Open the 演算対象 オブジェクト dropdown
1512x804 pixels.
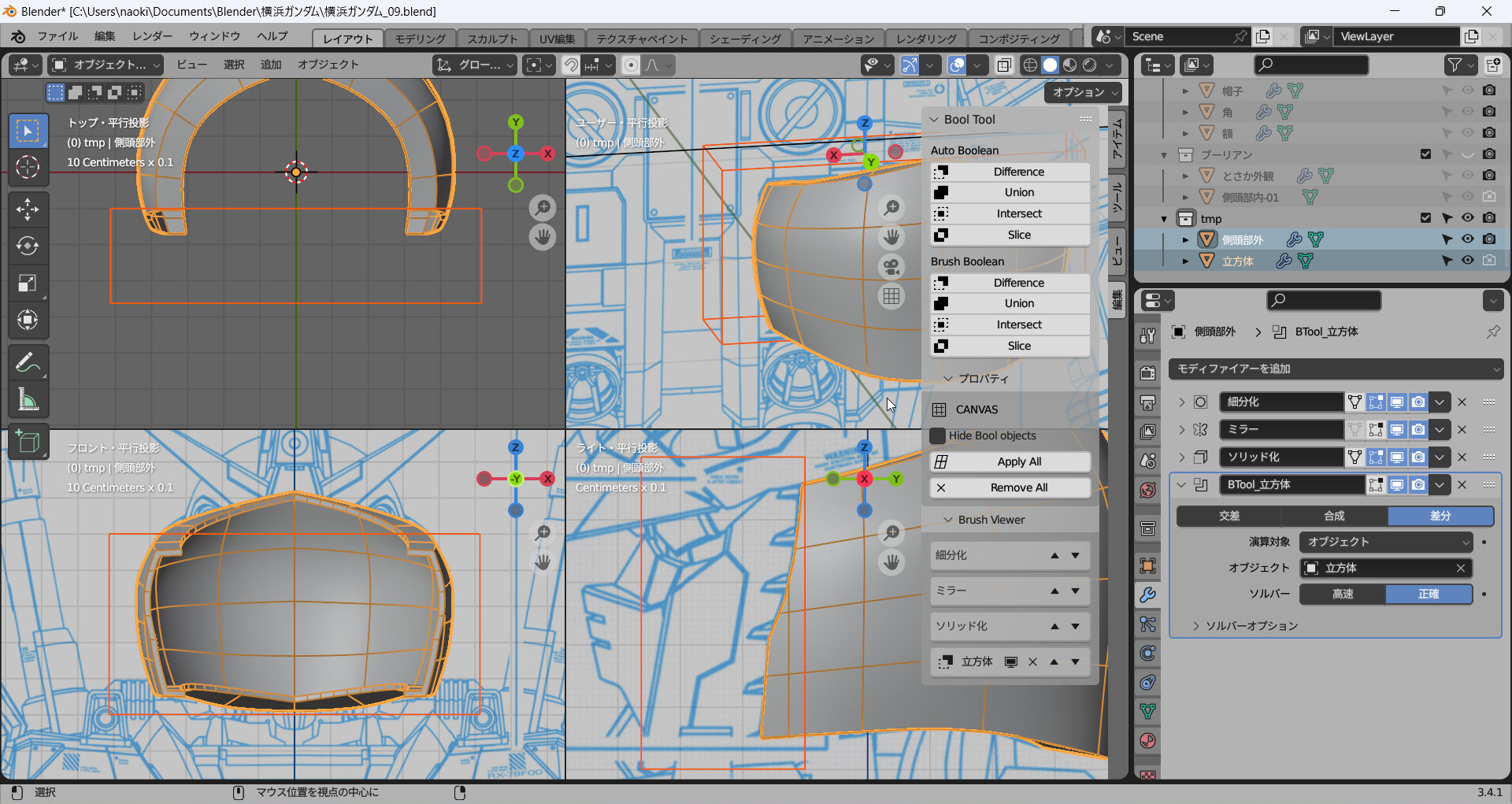tap(1385, 542)
